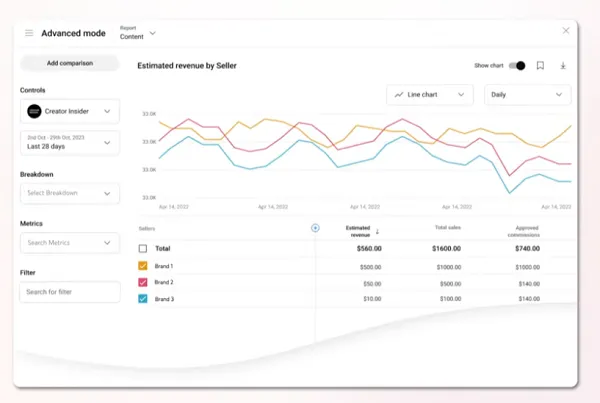Click the Add comparison button
The height and width of the screenshot is (403, 600).
pyautogui.click(x=69, y=63)
